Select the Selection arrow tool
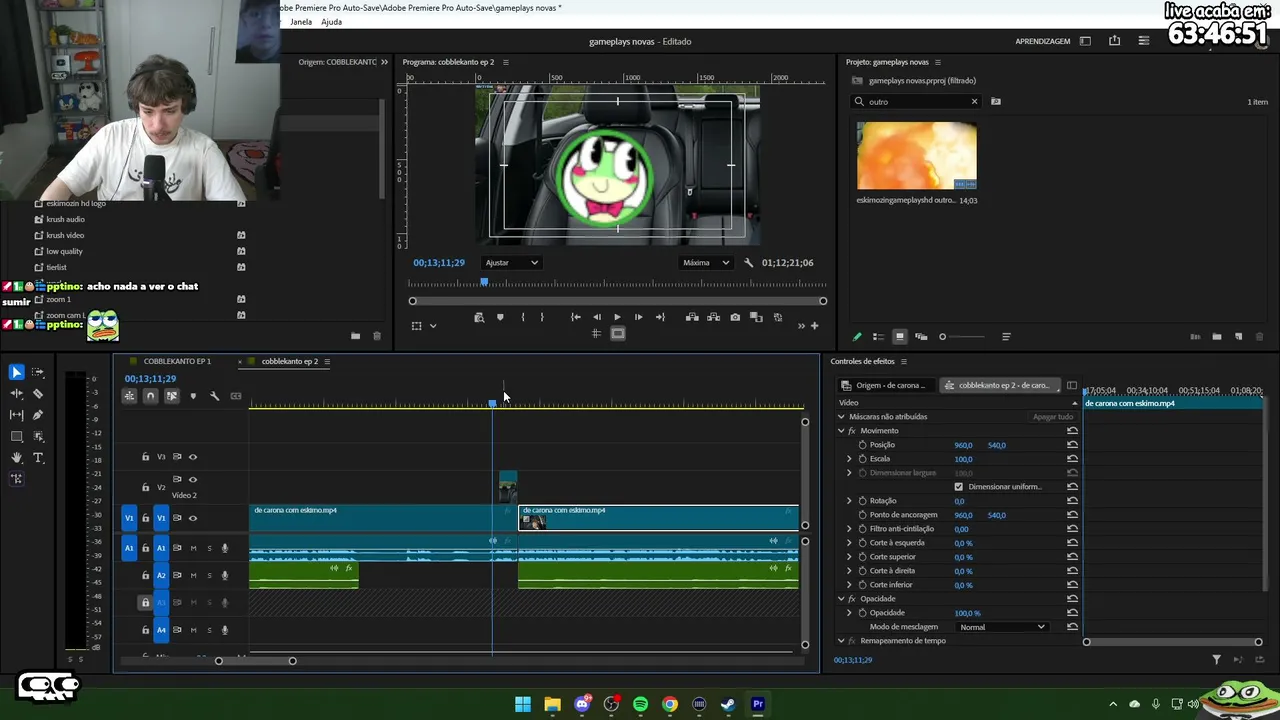Image resolution: width=1280 pixels, height=720 pixels. point(17,372)
